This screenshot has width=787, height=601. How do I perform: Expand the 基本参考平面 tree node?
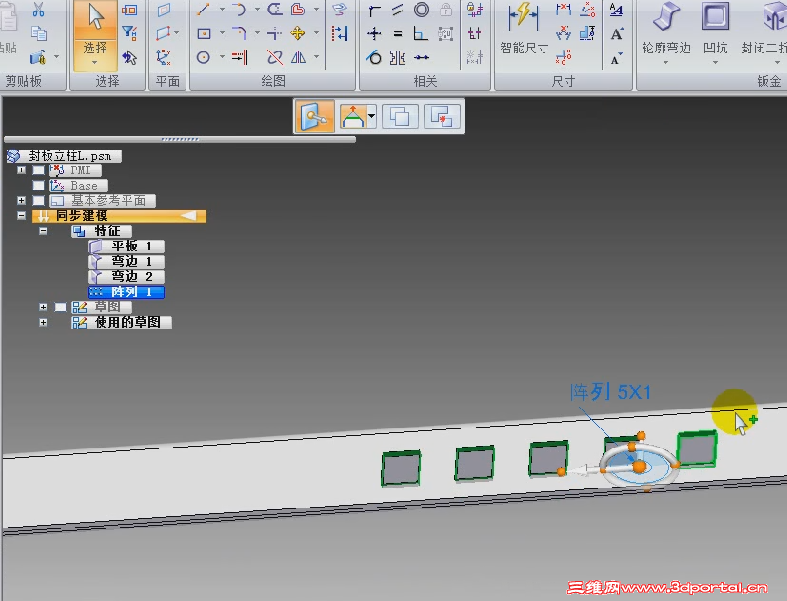[x=21, y=200]
